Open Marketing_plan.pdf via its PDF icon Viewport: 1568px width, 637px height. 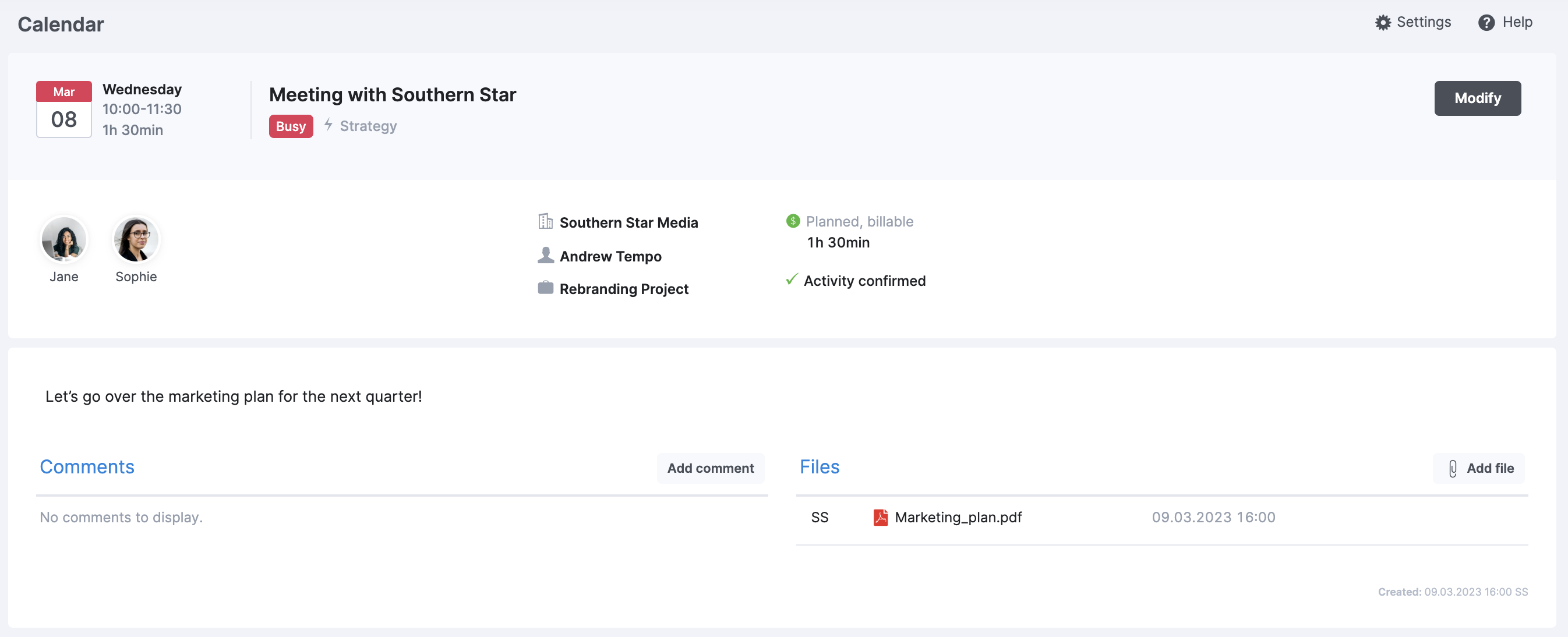pos(881,517)
